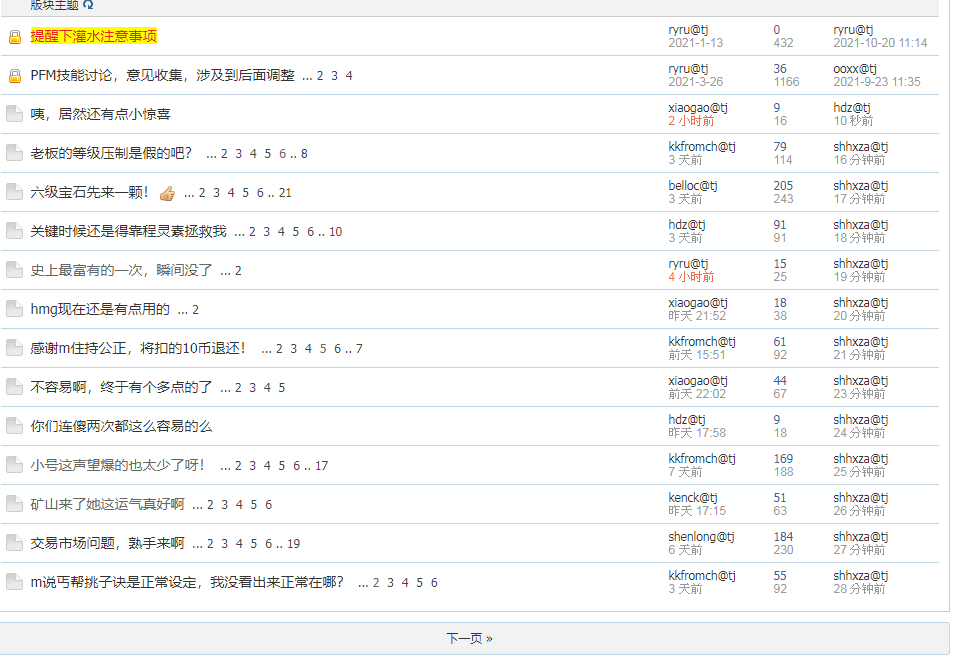This screenshot has width=975, height=659.
Task: View last poster hdz@tj on 咦,居然还有点小惊喜
Action: click(x=852, y=108)
